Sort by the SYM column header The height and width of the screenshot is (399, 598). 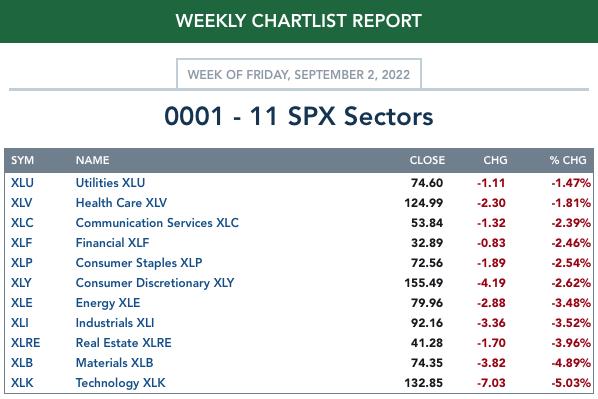coord(23,160)
